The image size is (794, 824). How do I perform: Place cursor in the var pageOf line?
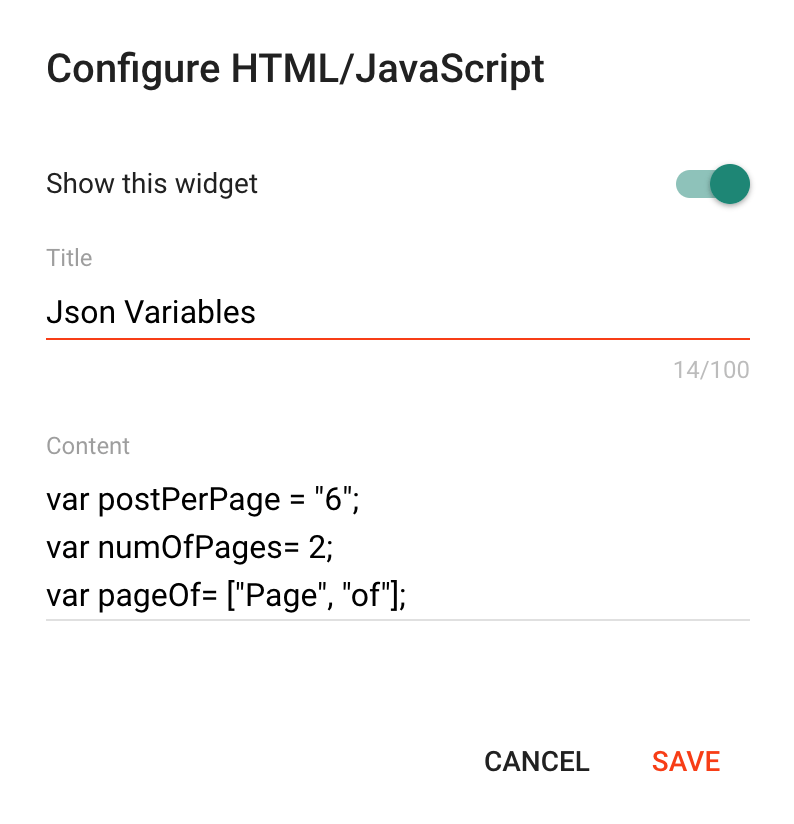coord(226,595)
